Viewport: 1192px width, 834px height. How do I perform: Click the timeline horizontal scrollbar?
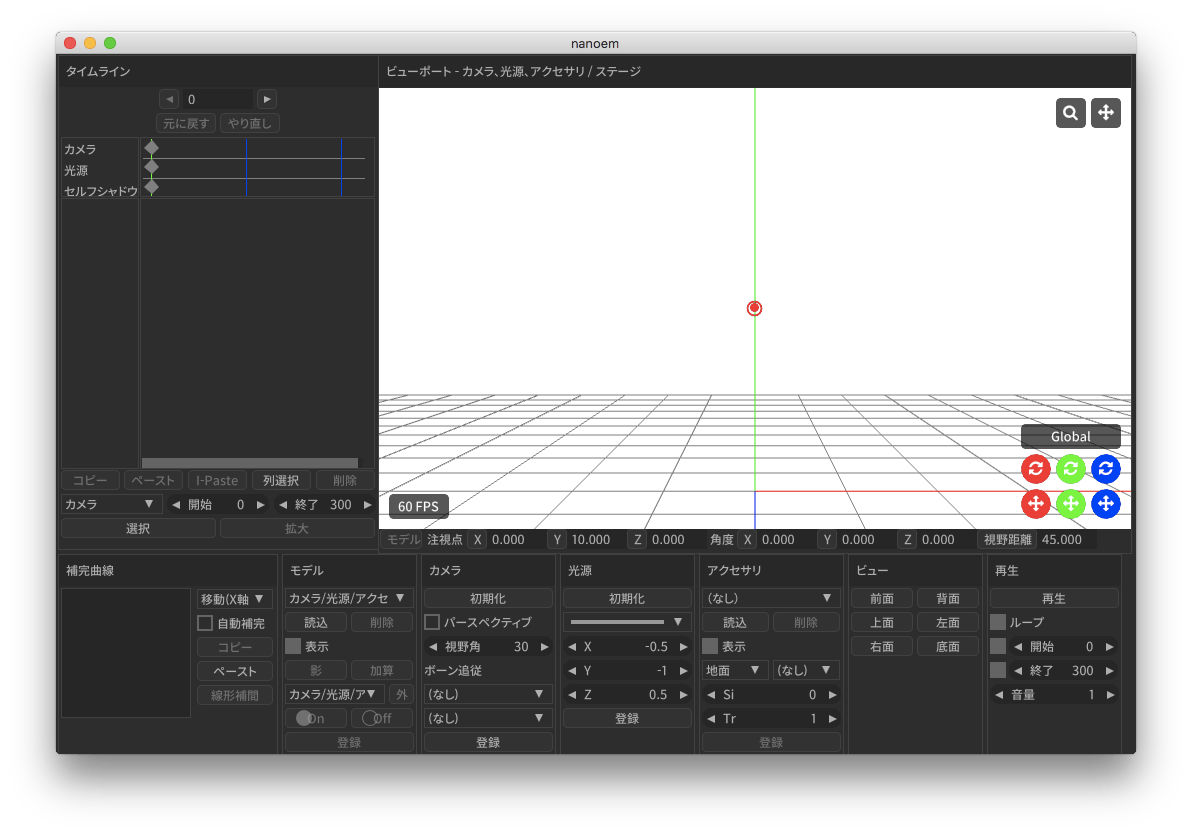pyautogui.click(x=257, y=463)
